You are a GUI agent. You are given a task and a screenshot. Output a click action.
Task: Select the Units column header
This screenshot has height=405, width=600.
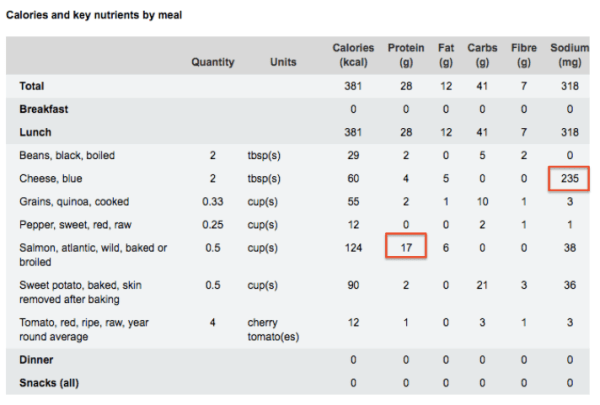tap(283, 62)
